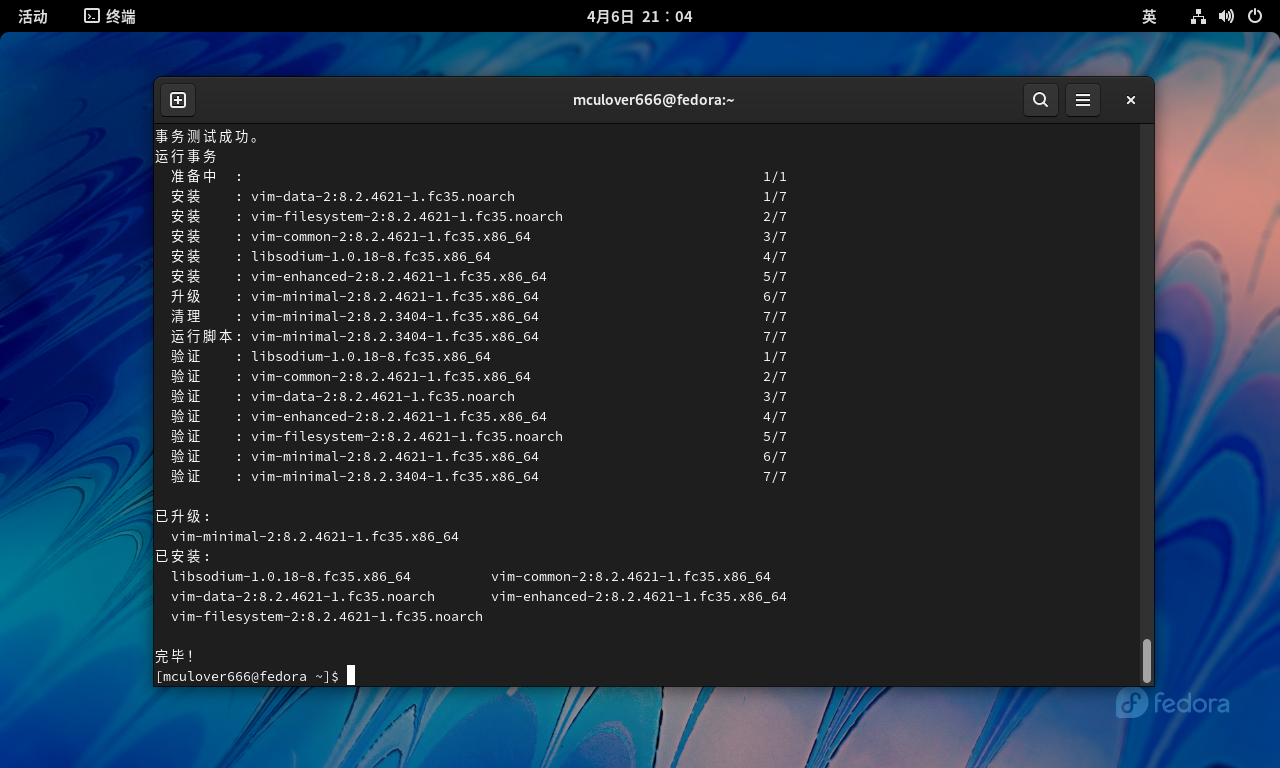Click 验证 vim-enhanced line 4/7

point(479,416)
